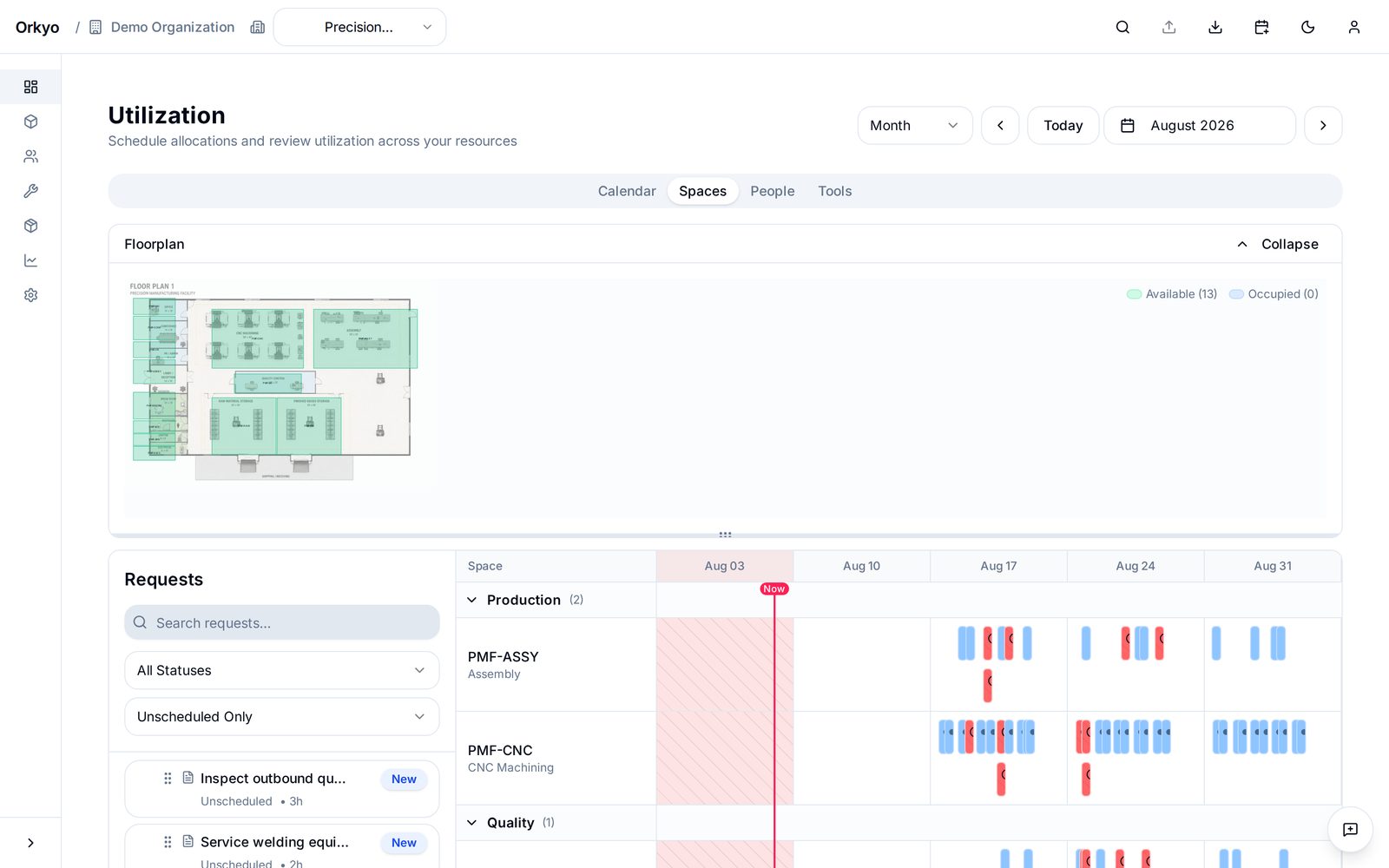This screenshot has height=868, width=1389.
Task: Click the Aug 10 column header
Action: point(861,566)
